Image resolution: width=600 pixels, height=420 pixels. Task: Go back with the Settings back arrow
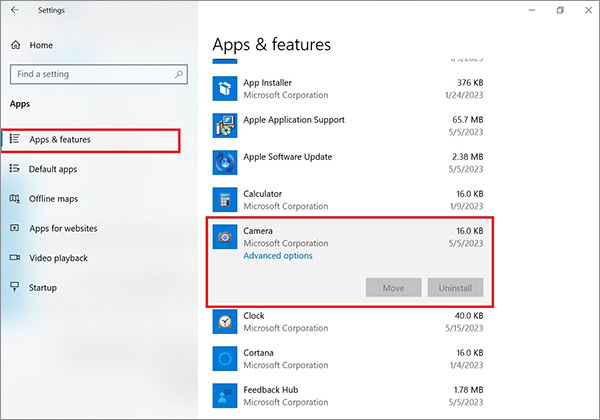point(15,10)
